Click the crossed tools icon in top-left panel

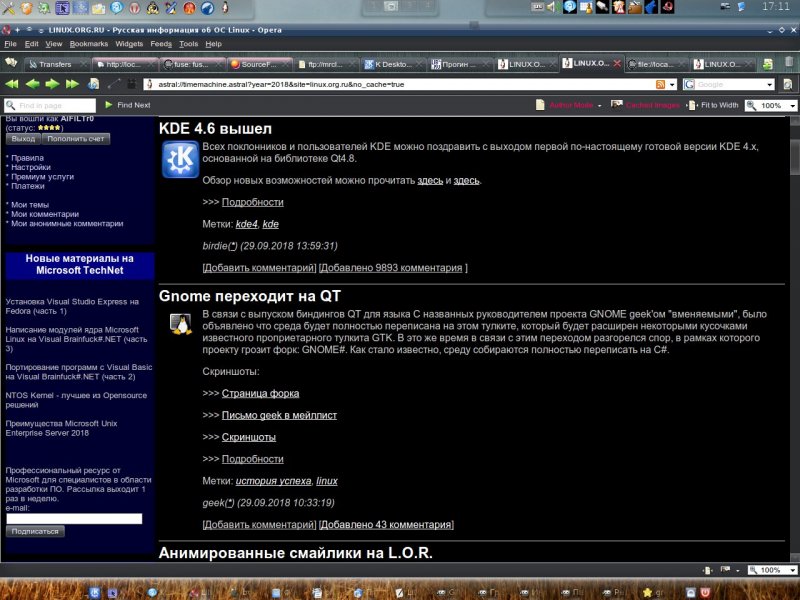point(9,8)
